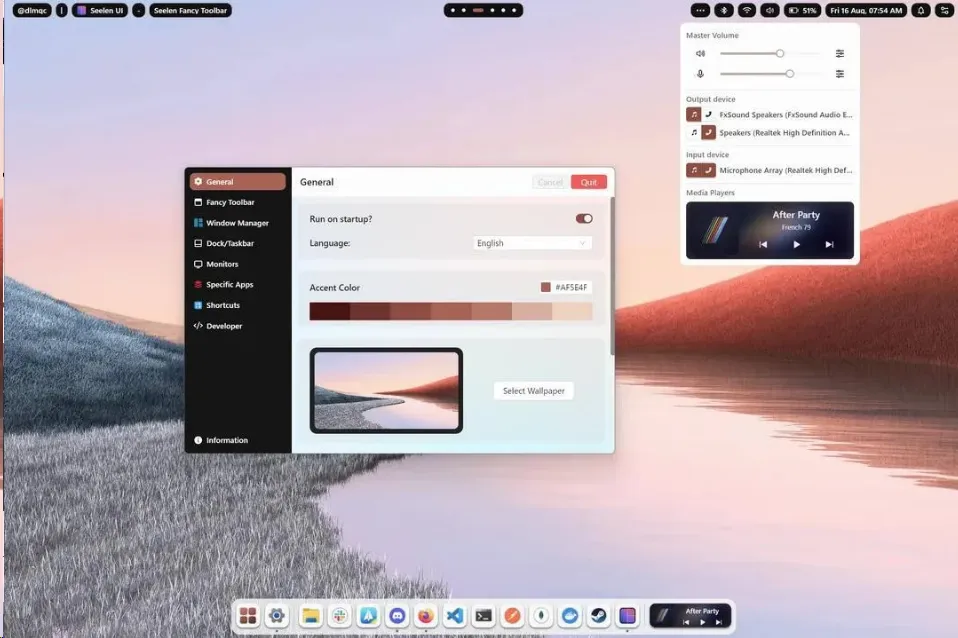Open the Specific Apps section
958x638 pixels.
point(237,285)
